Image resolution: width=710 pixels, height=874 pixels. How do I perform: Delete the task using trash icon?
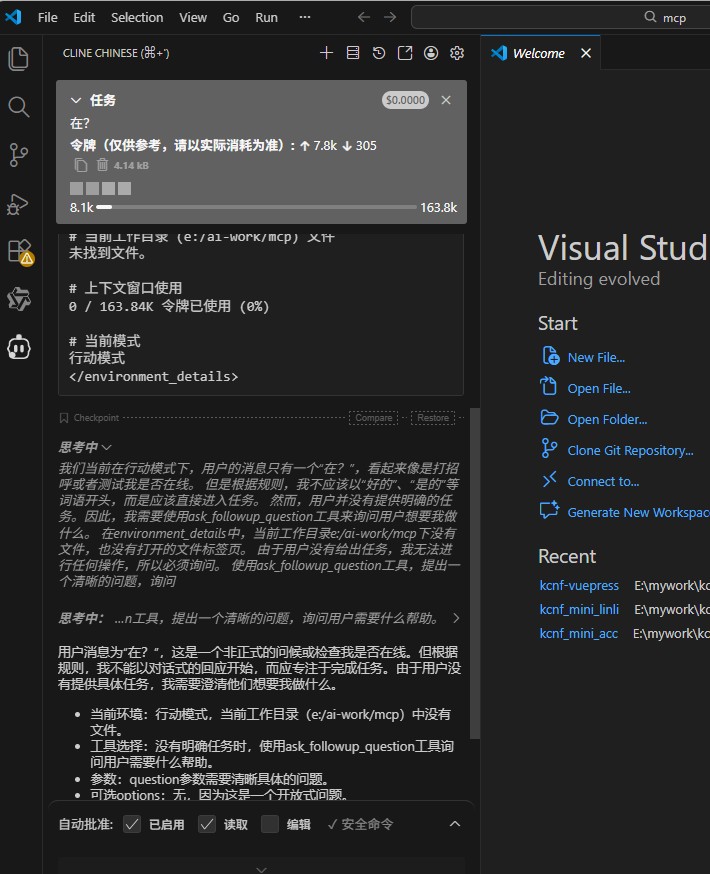pos(102,165)
